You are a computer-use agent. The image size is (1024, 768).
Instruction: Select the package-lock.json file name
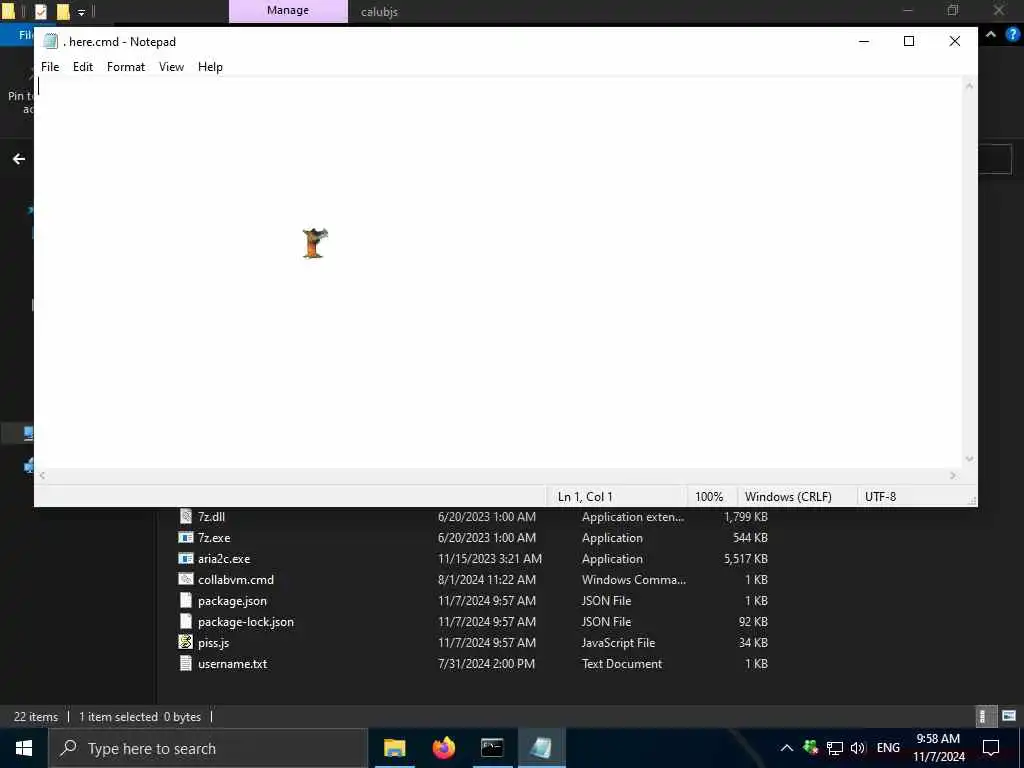[x=246, y=622]
